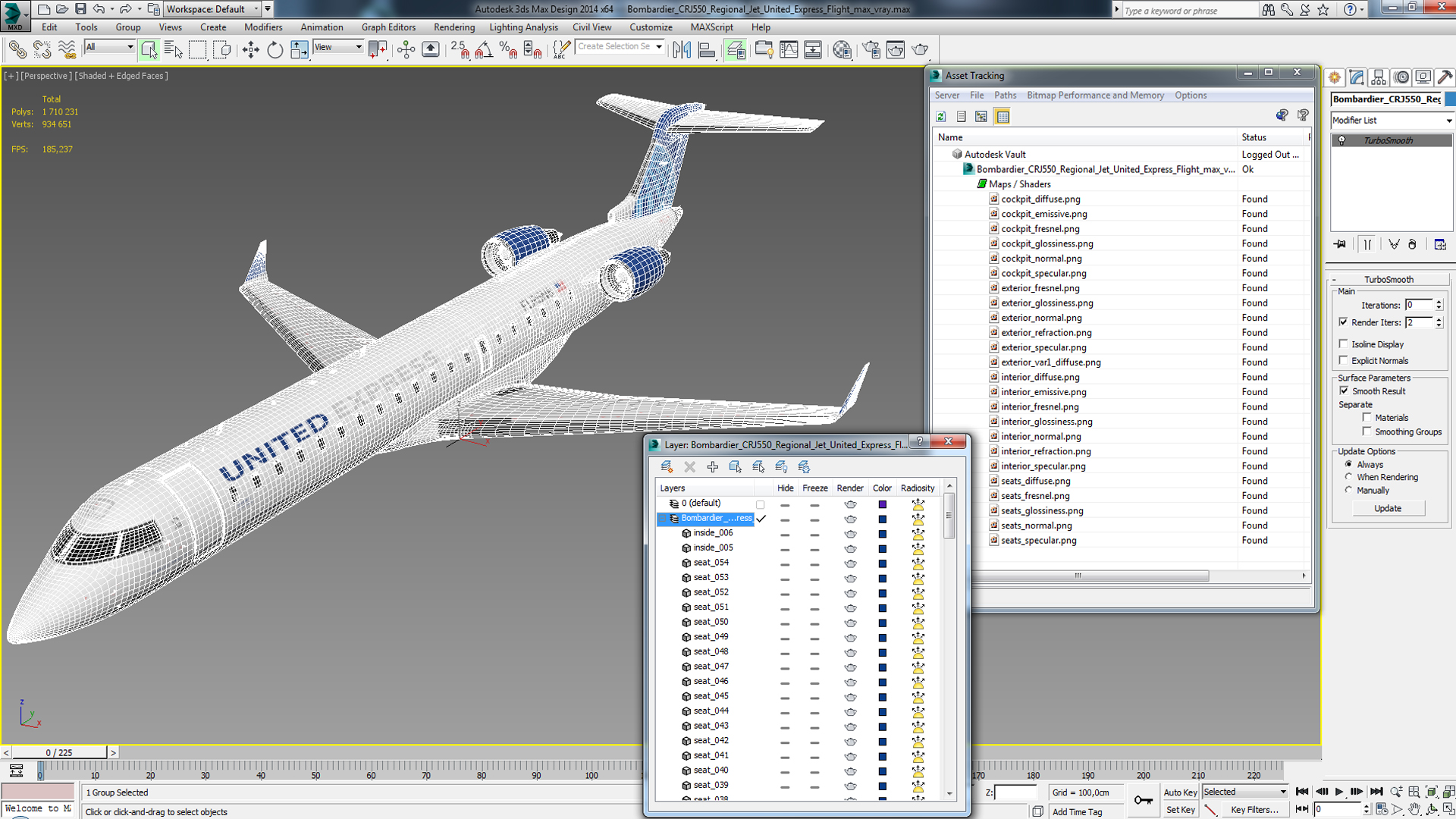Open the reference coordinate View dropdown
1456x819 pixels.
(x=338, y=47)
